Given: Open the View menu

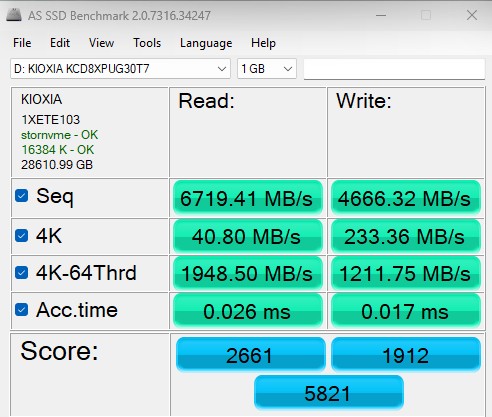Looking at the screenshot, I should coord(101,43).
